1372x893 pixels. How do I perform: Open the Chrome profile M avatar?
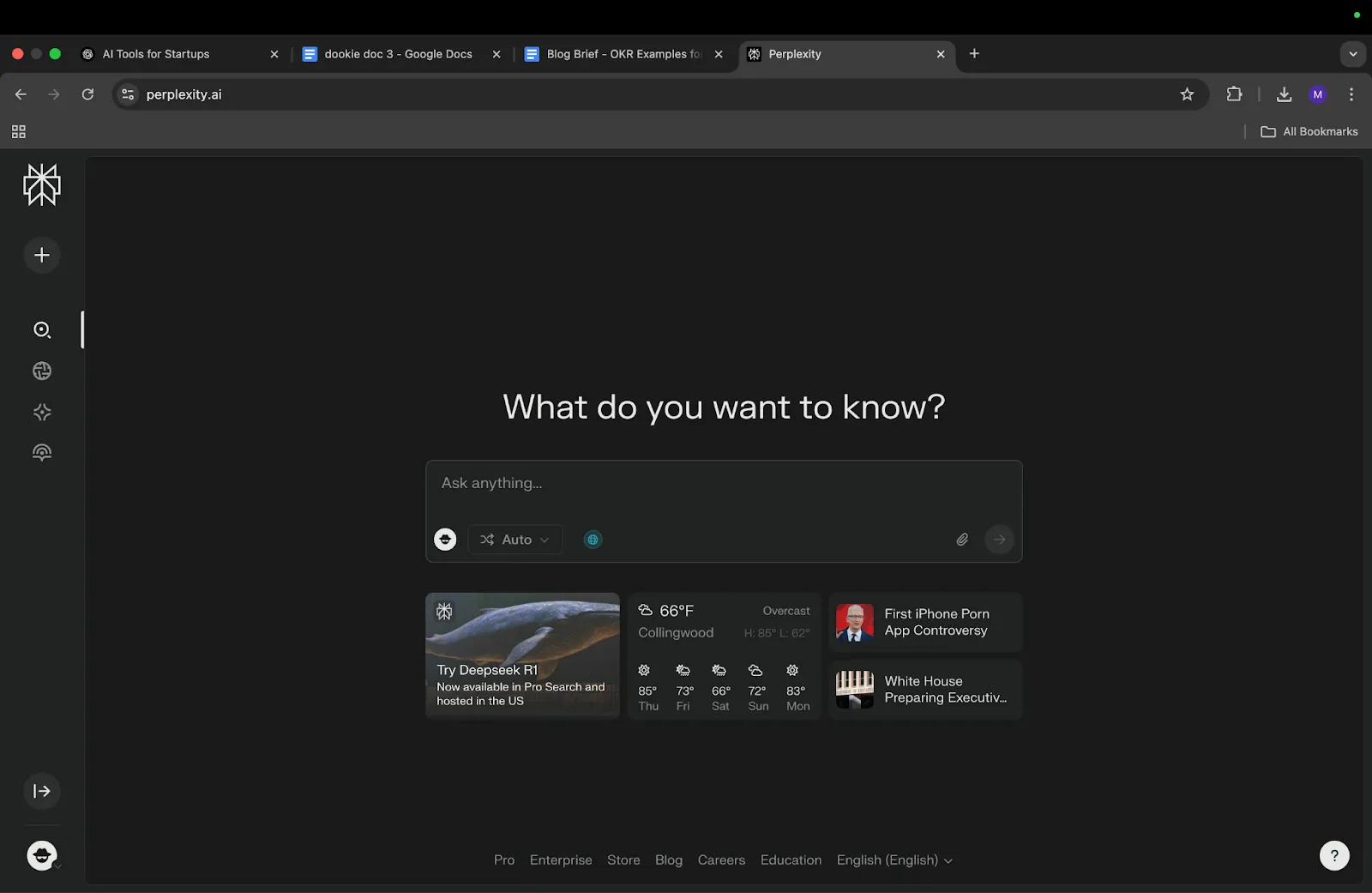point(1318,94)
